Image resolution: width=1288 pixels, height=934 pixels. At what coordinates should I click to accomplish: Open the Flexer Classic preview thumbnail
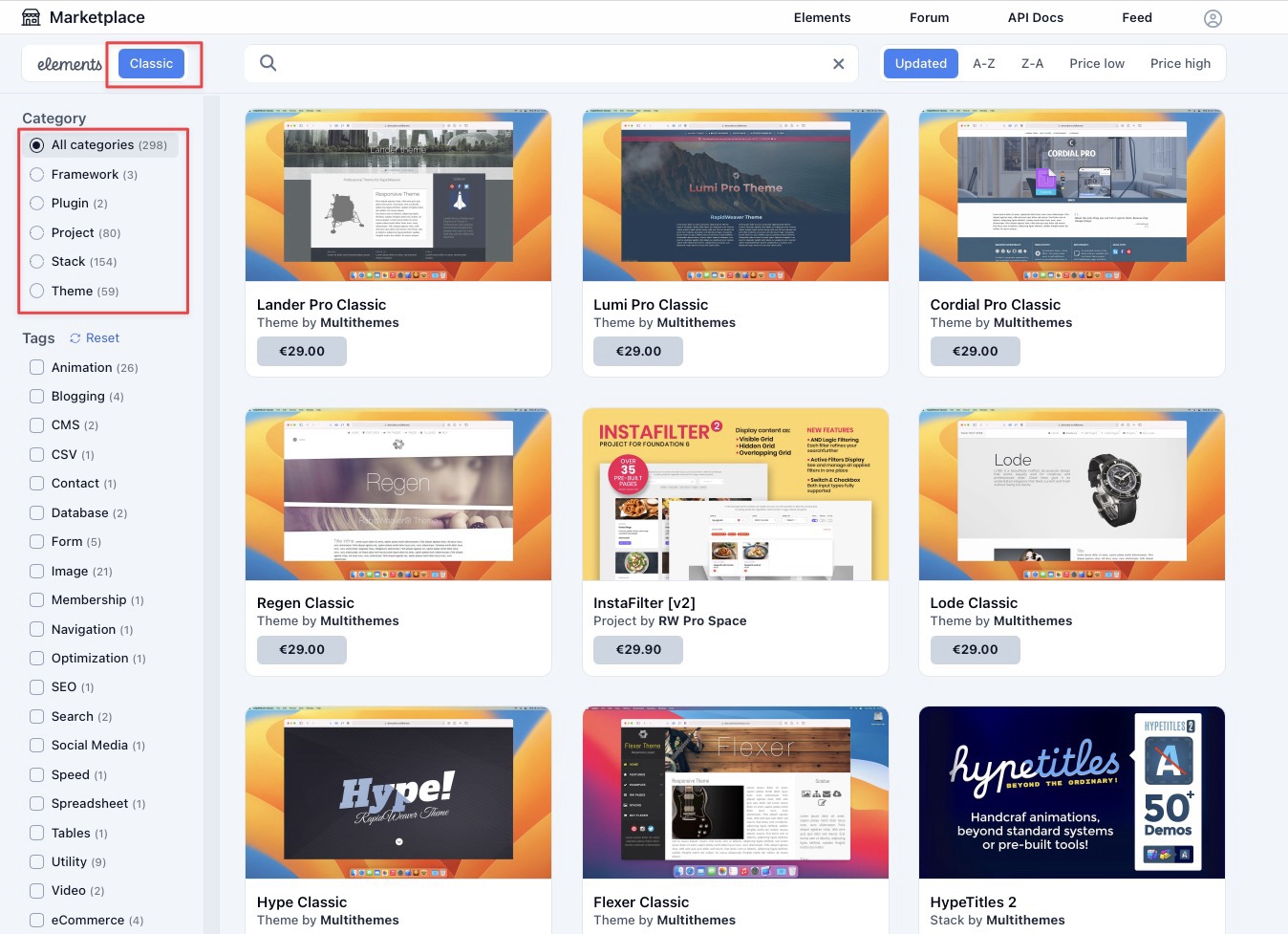coord(736,793)
